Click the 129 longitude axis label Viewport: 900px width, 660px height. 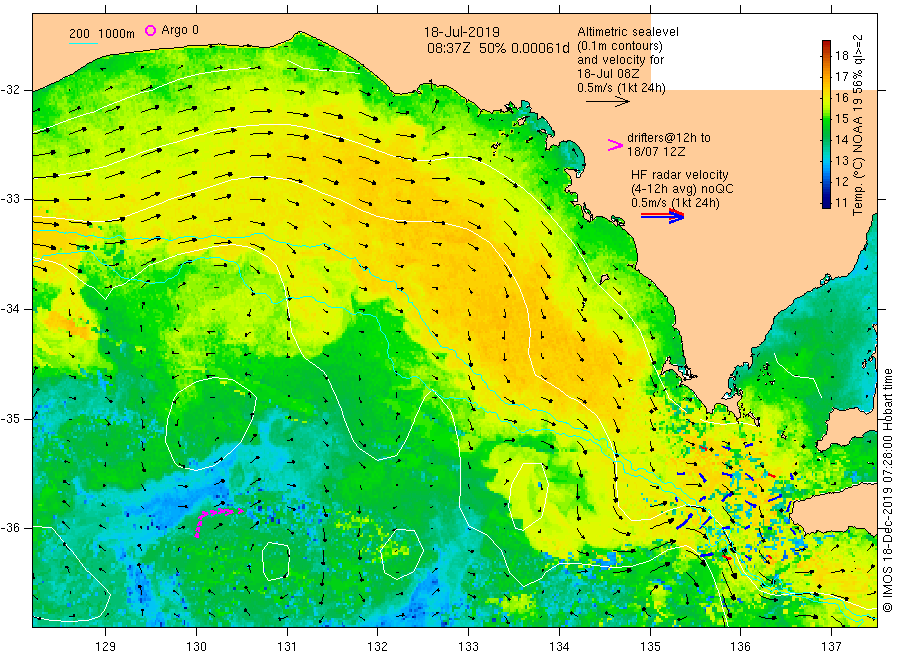[x=106, y=647]
